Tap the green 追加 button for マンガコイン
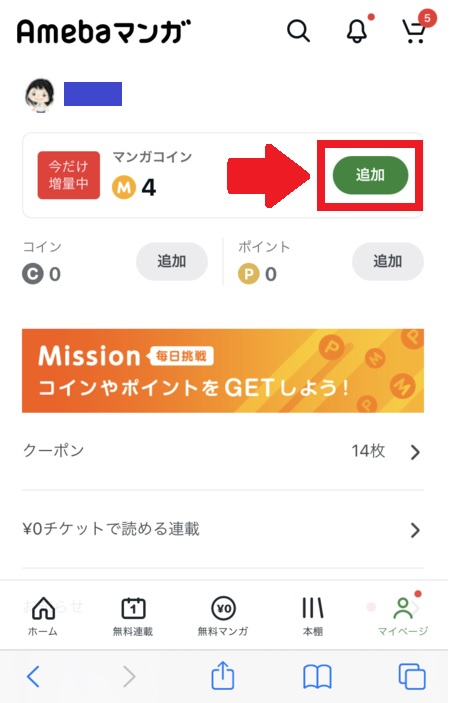 [371, 175]
